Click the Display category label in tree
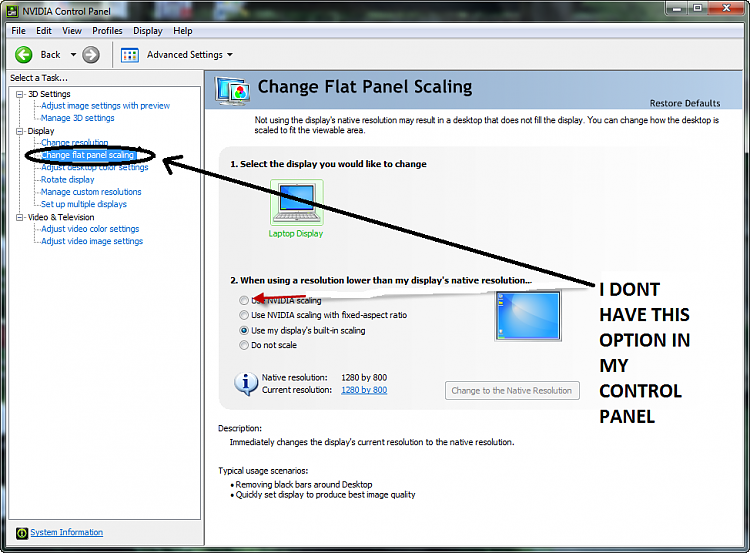The width and height of the screenshot is (750, 553). pos(41,131)
